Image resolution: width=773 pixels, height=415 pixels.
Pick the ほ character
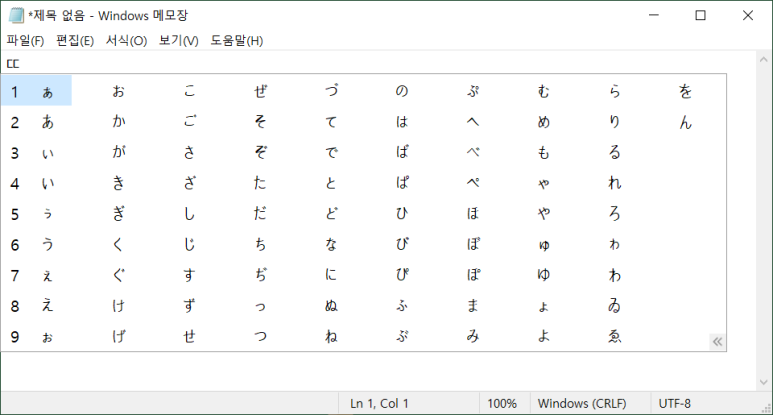click(473, 213)
